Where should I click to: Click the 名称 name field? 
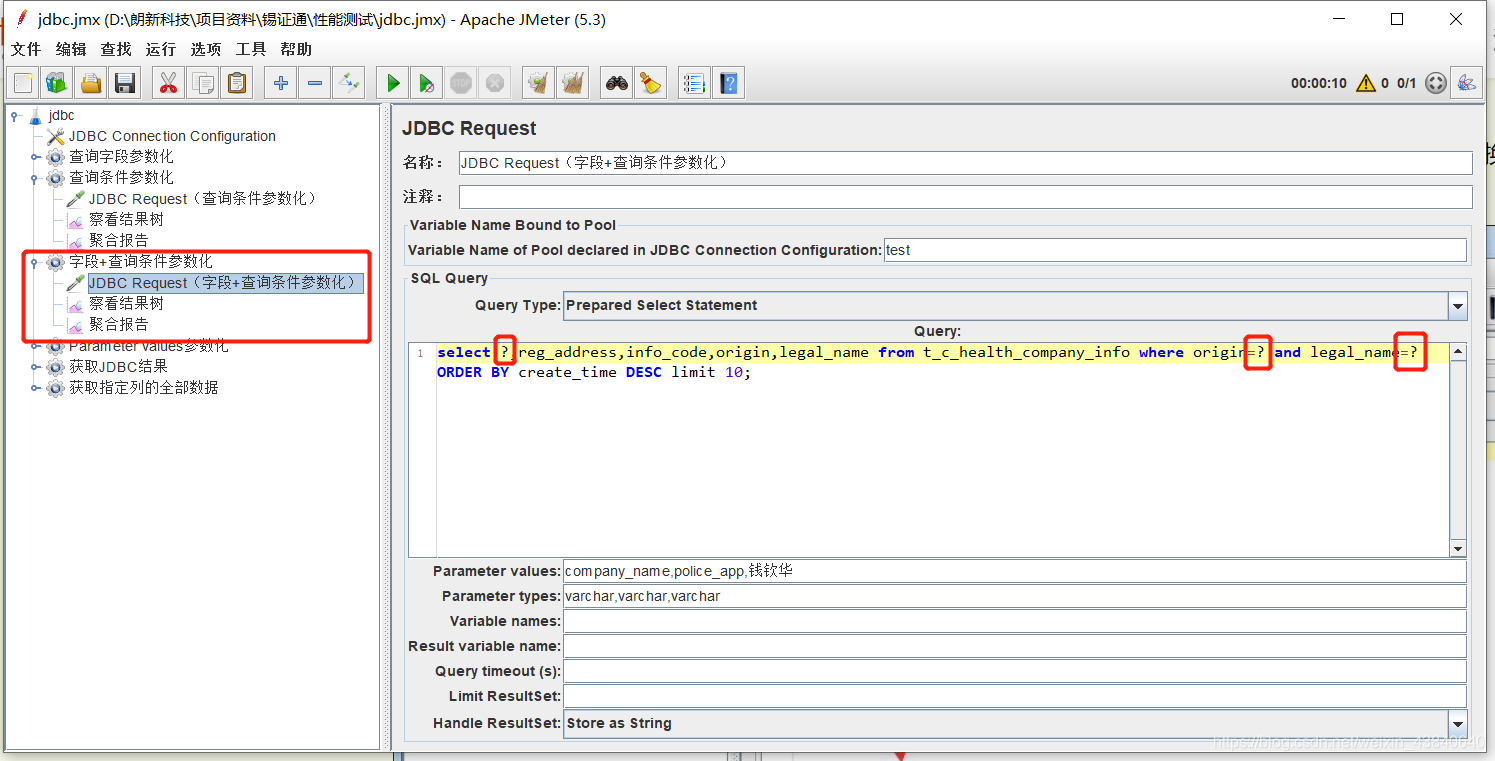965,163
